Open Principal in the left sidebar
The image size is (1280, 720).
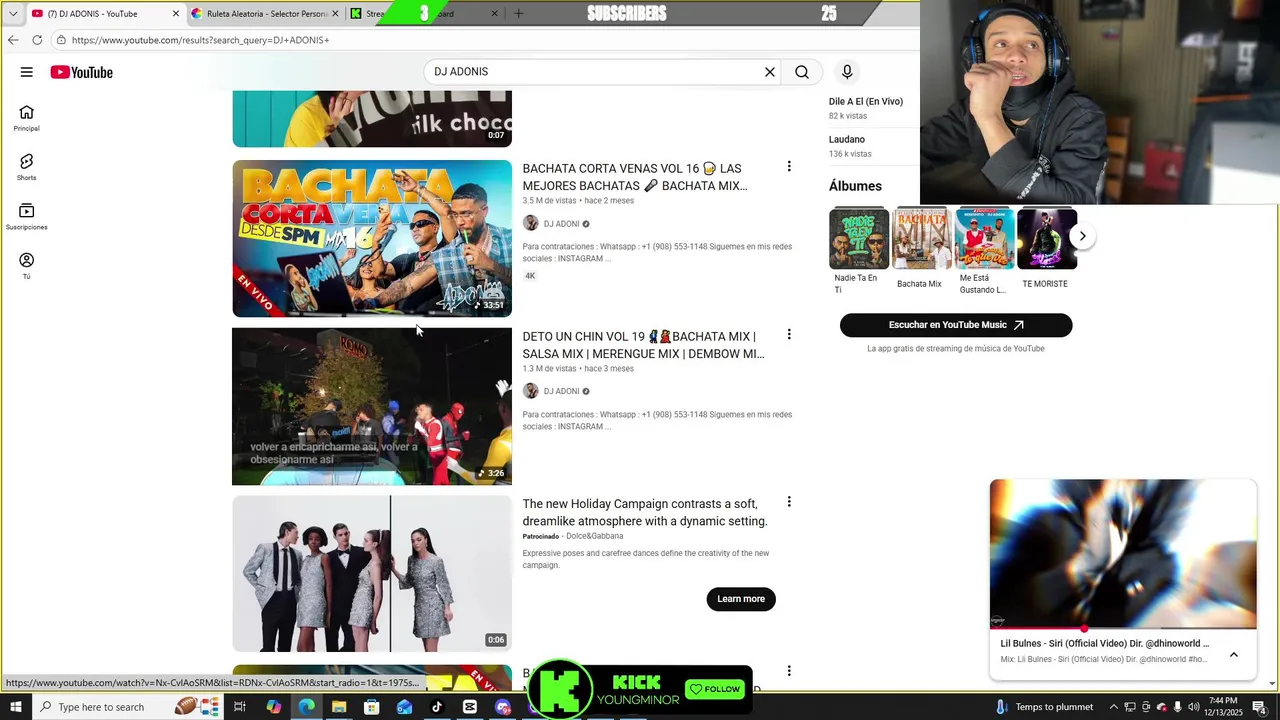pos(27,118)
